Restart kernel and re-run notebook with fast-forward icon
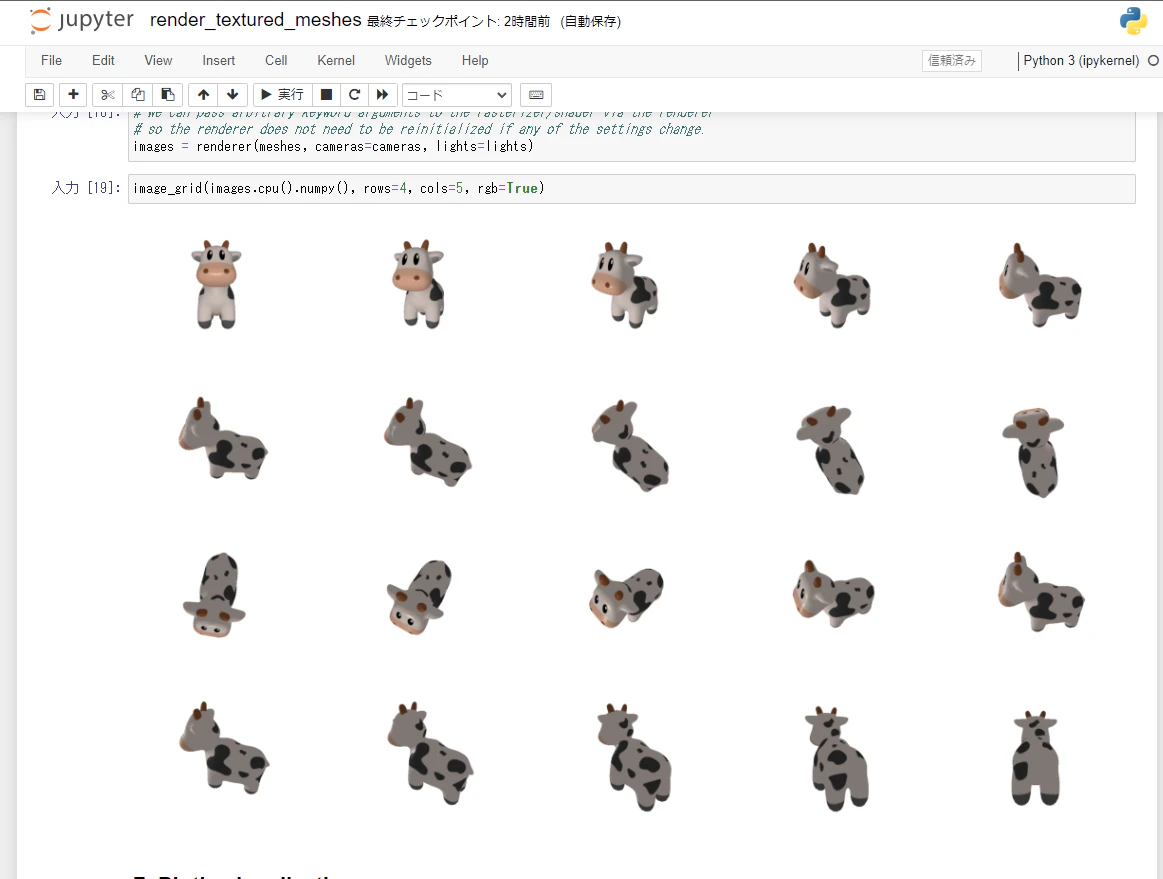 (383, 94)
